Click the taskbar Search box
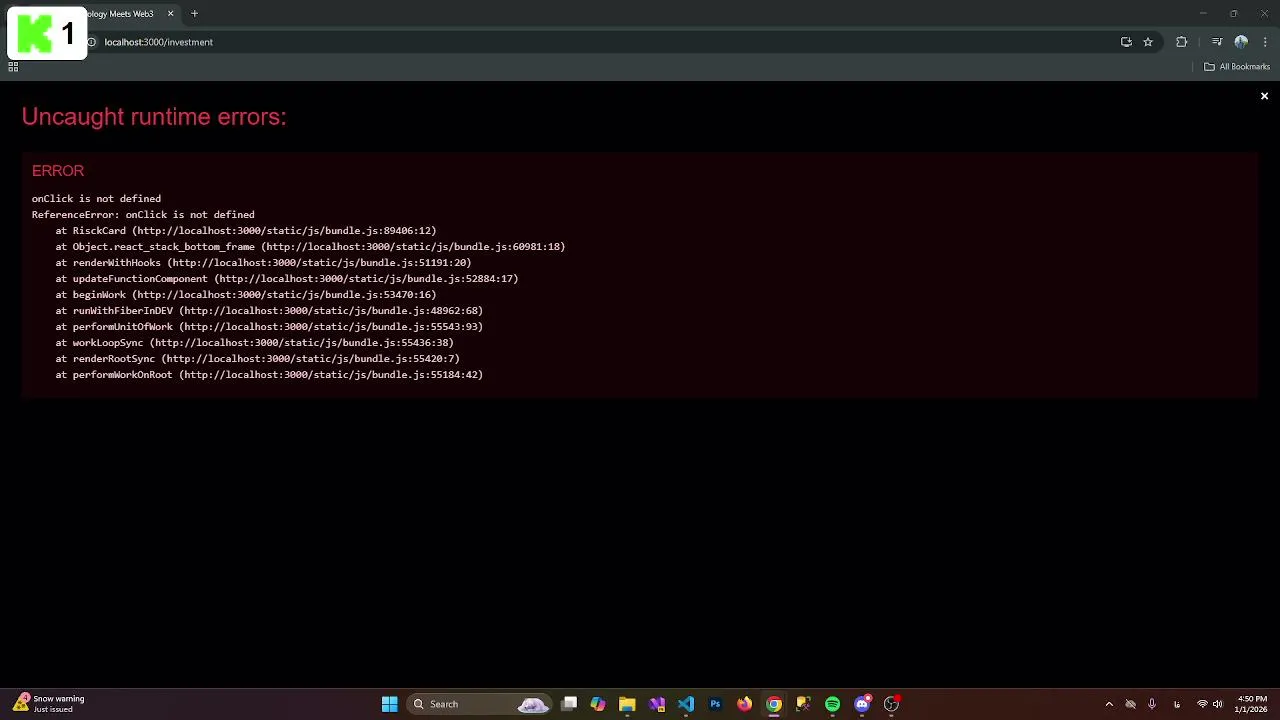The image size is (1280, 720). [x=479, y=704]
